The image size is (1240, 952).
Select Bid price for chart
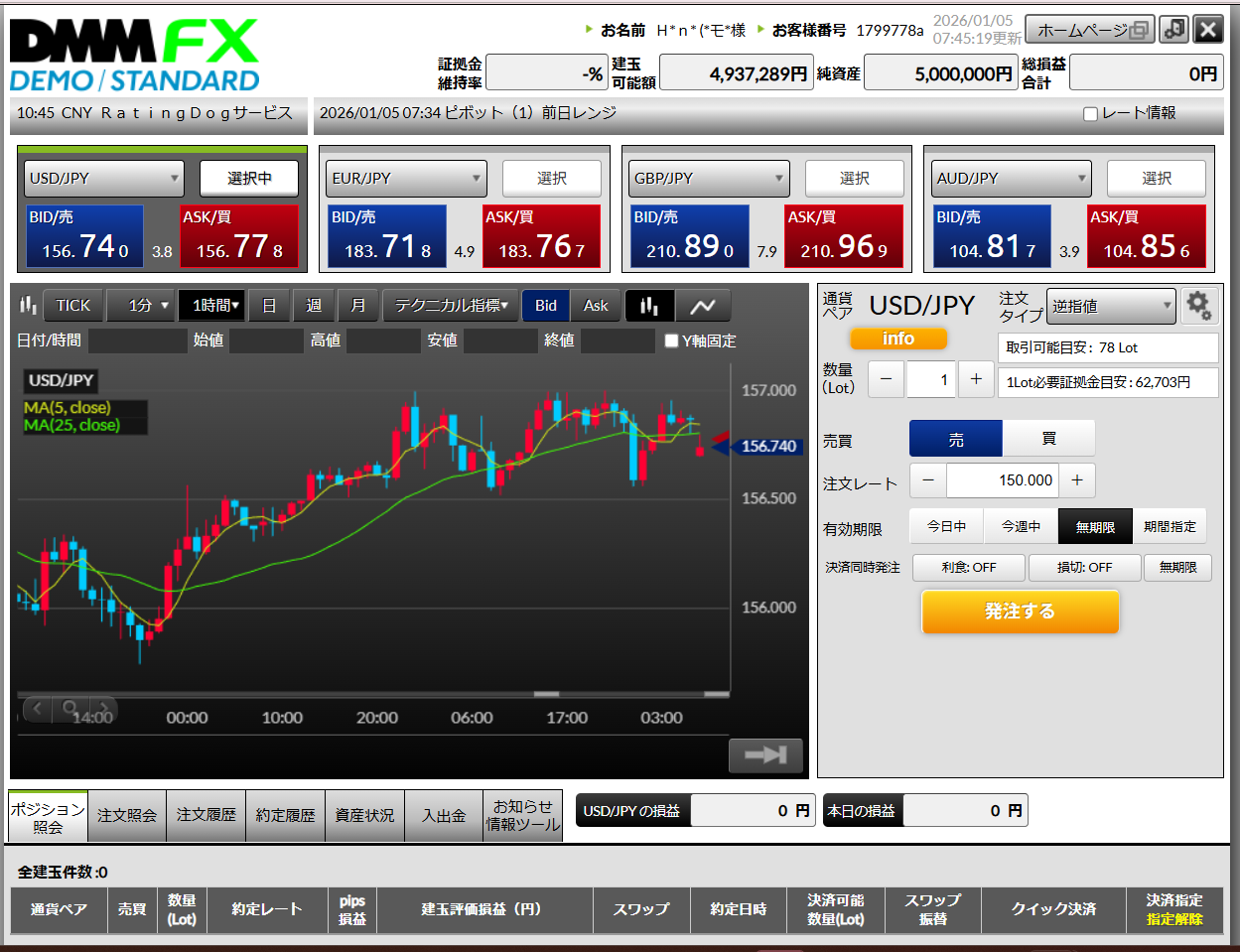point(546,306)
